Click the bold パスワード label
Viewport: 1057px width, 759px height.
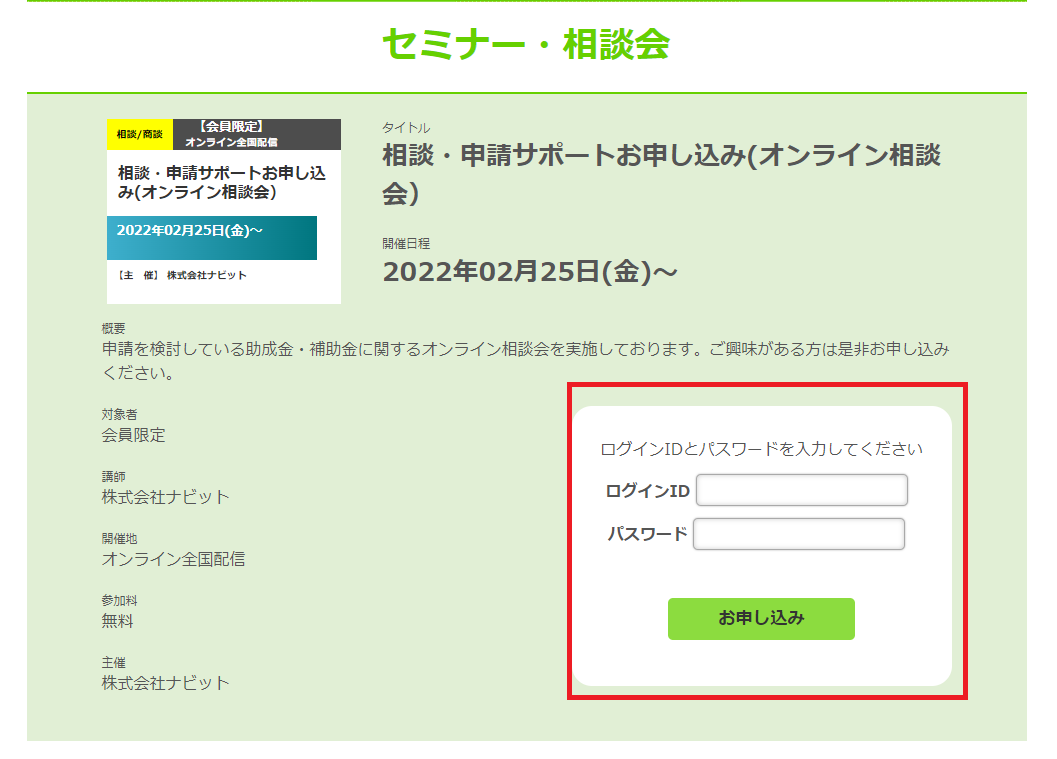tap(647, 534)
